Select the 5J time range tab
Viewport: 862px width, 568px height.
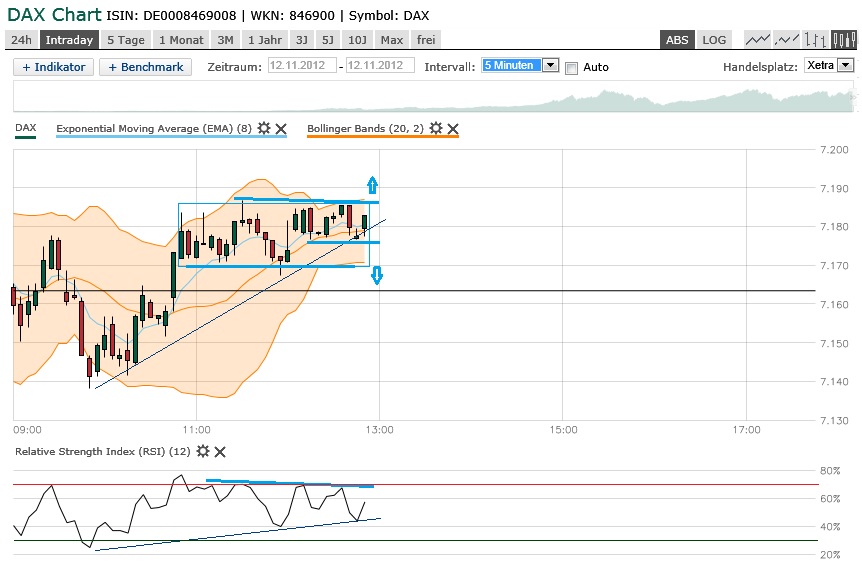(x=328, y=40)
